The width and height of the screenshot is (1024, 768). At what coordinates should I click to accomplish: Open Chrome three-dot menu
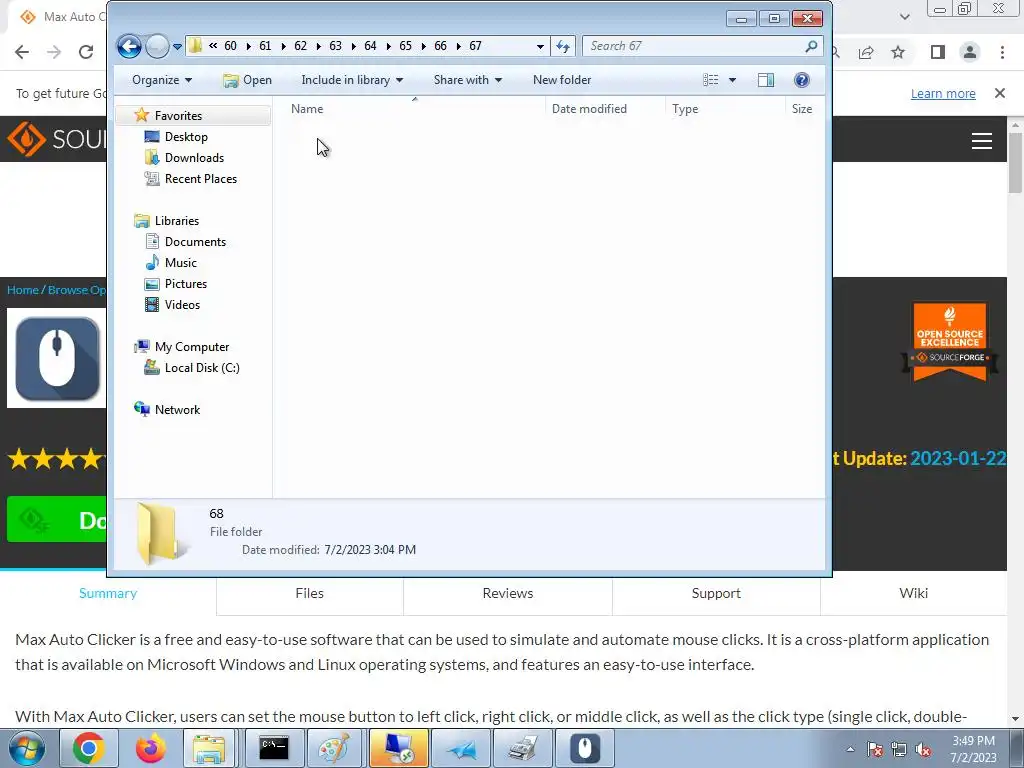click(x=1002, y=52)
